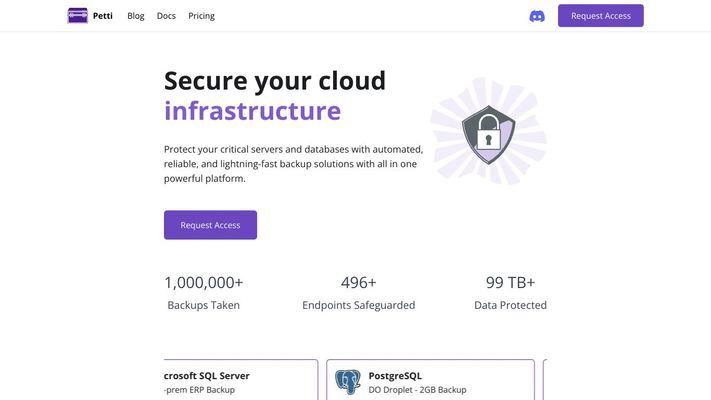The width and height of the screenshot is (711, 400).
Task: Go to the Pricing page
Action: [x=201, y=16]
